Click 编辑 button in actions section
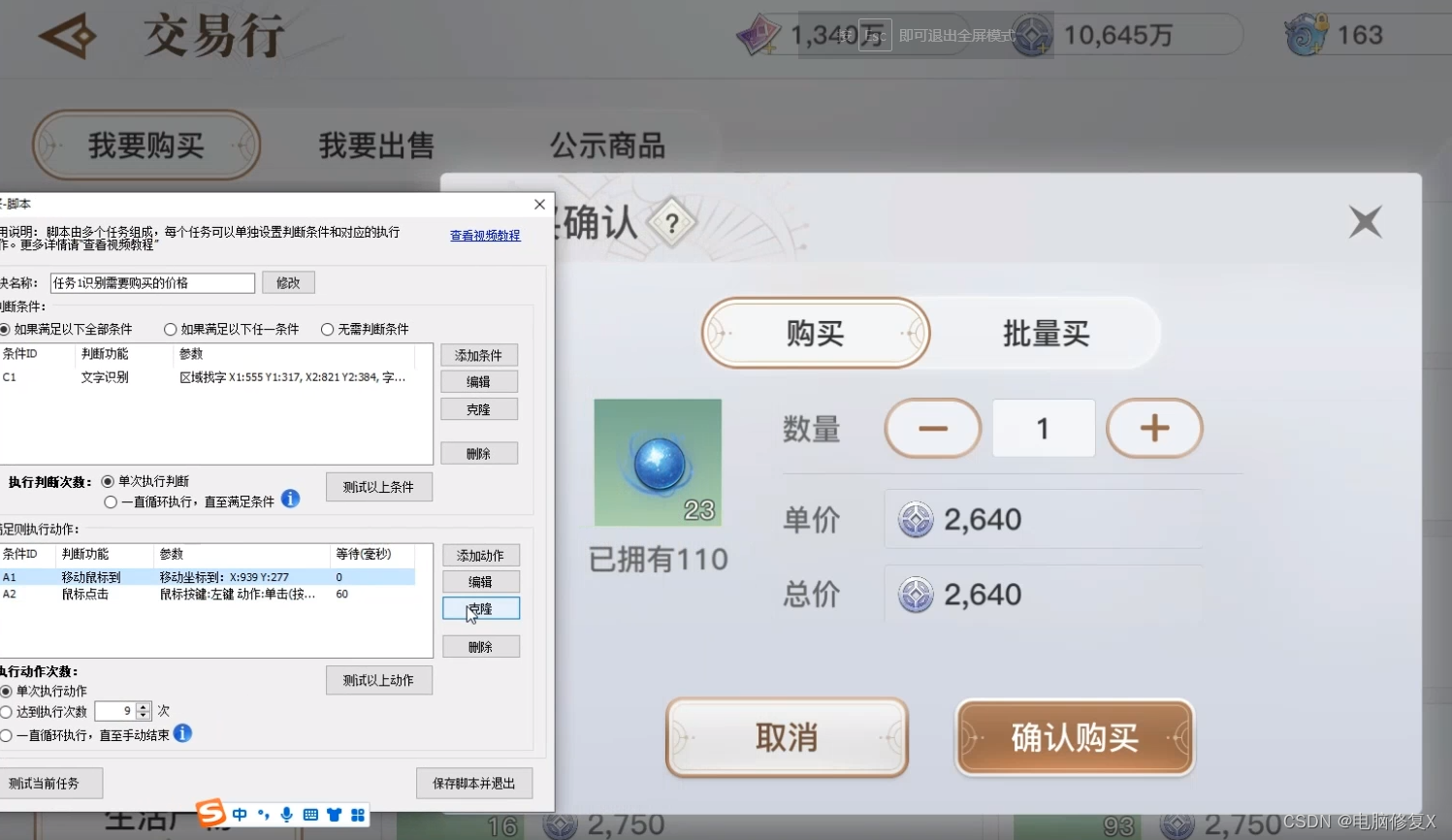Image resolution: width=1452 pixels, height=840 pixels. 481,582
